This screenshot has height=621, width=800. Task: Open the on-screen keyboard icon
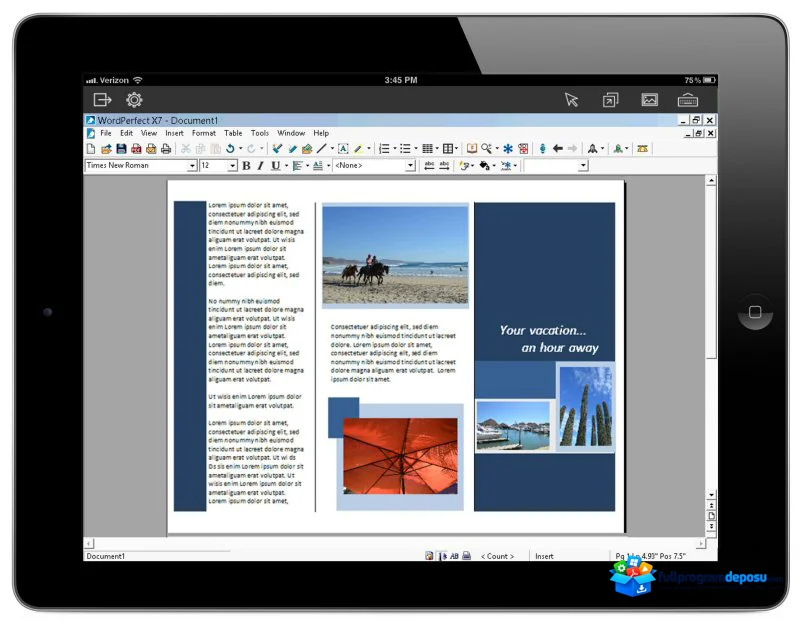tap(688, 100)
